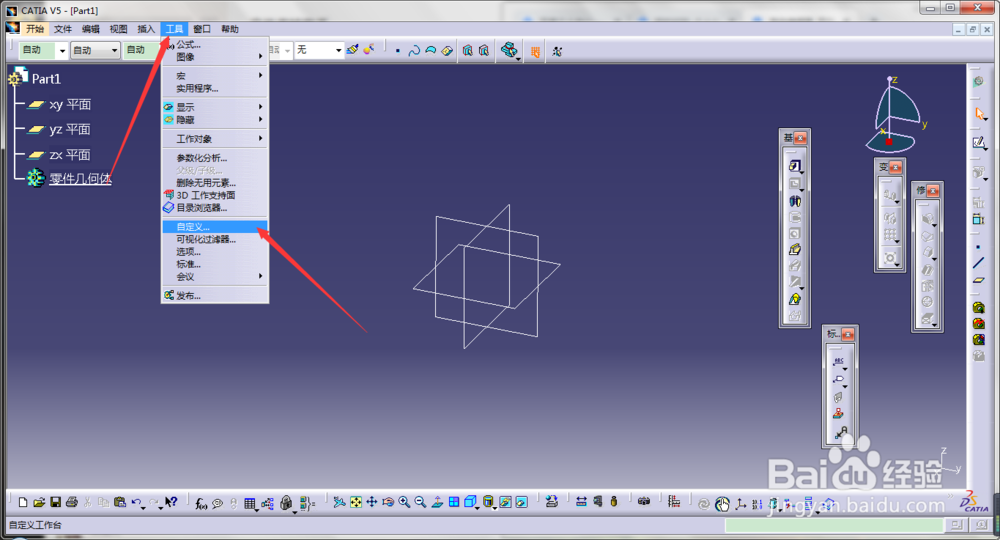The height and width of the screenshot is (540, 1000).
Task: Open 文件 menu
Action: click(x=62, y=29)
